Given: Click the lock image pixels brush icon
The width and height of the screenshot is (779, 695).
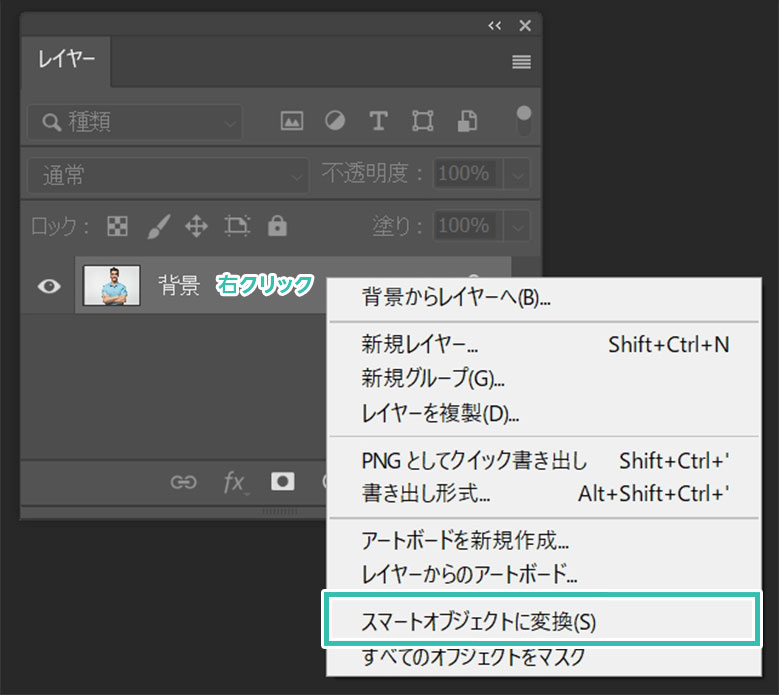Looking at the screenshot, I should point(158,226).
